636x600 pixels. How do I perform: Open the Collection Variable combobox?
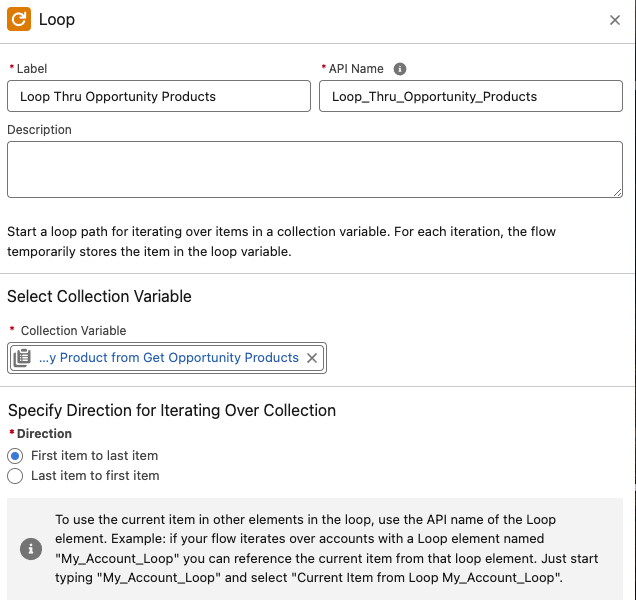click(167, 358)
